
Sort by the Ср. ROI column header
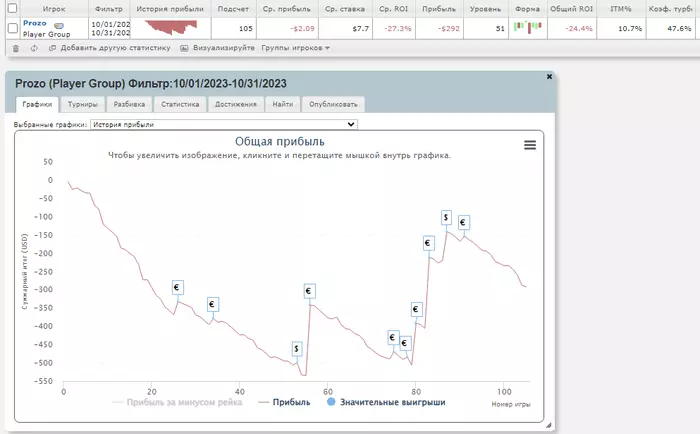[x=393, y=9]
